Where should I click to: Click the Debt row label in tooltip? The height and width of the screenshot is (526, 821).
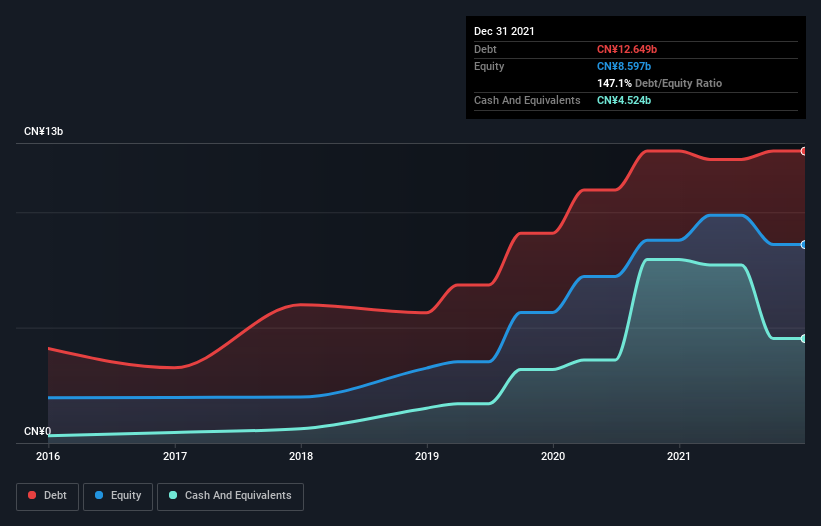[485, 49]
